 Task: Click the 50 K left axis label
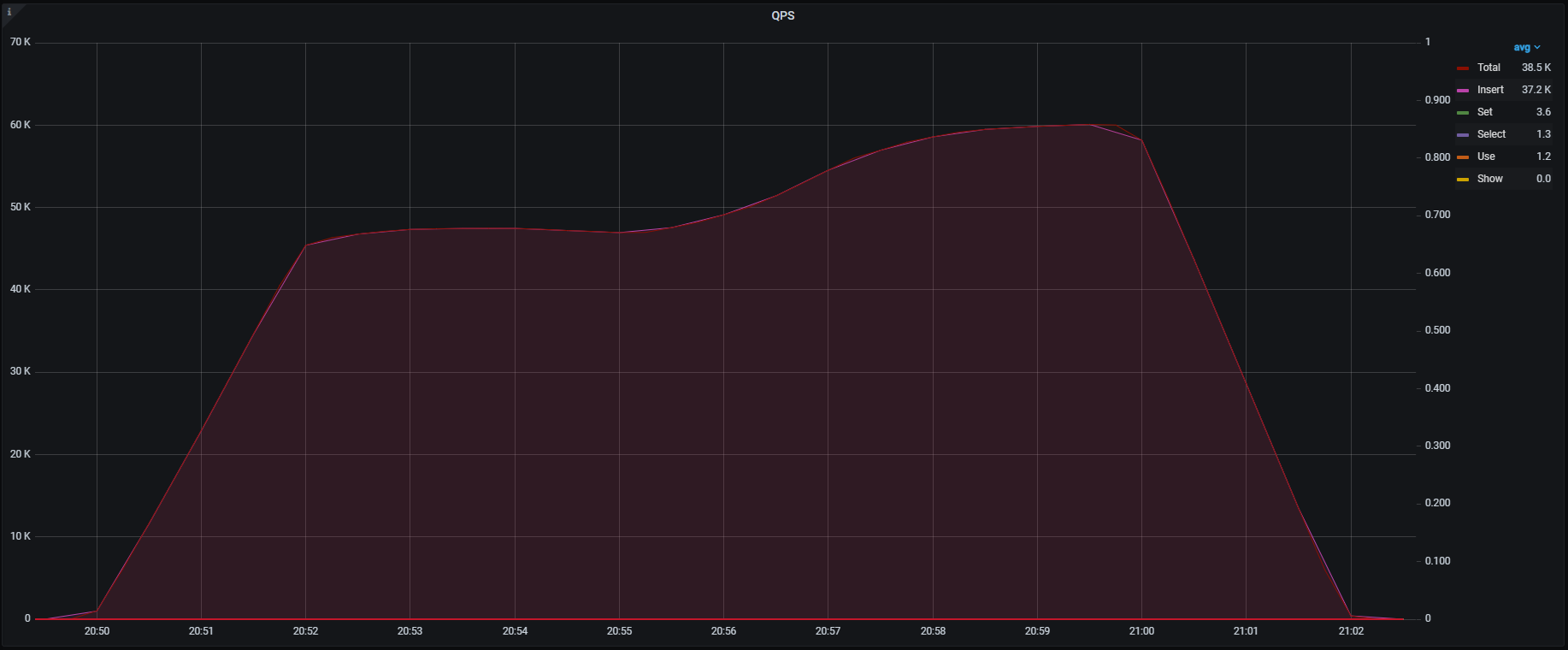tap(21, 207)
